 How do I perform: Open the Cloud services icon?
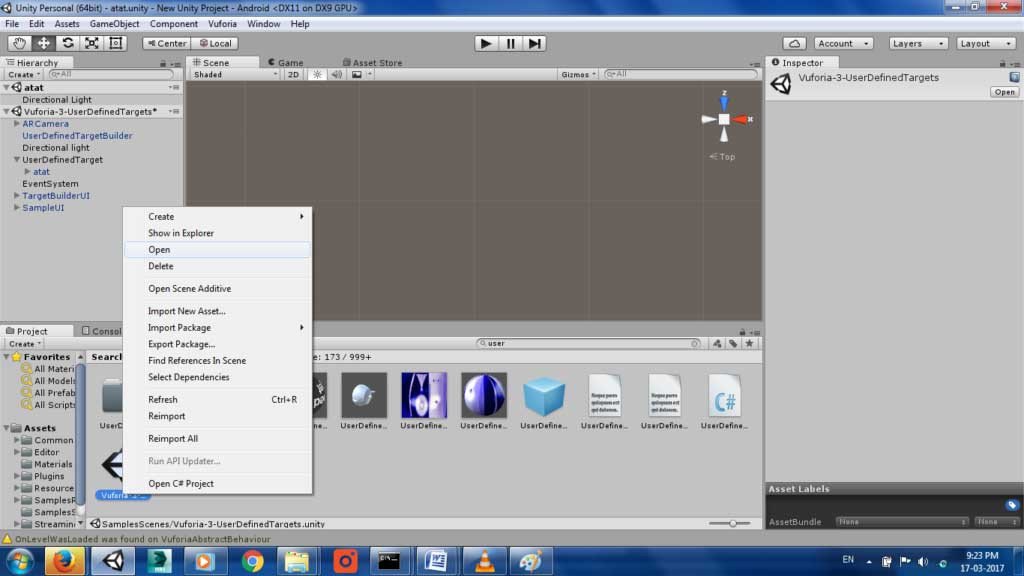(x=795, y=43)
